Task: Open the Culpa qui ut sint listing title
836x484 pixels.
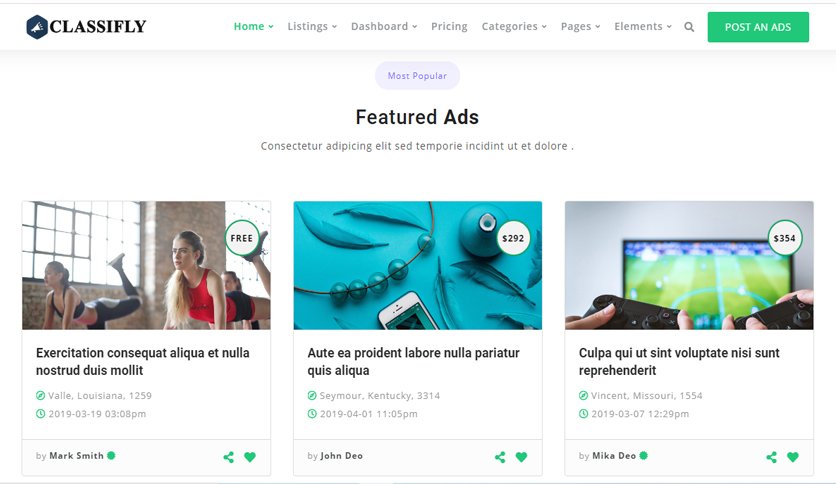Action: point(679,361)
